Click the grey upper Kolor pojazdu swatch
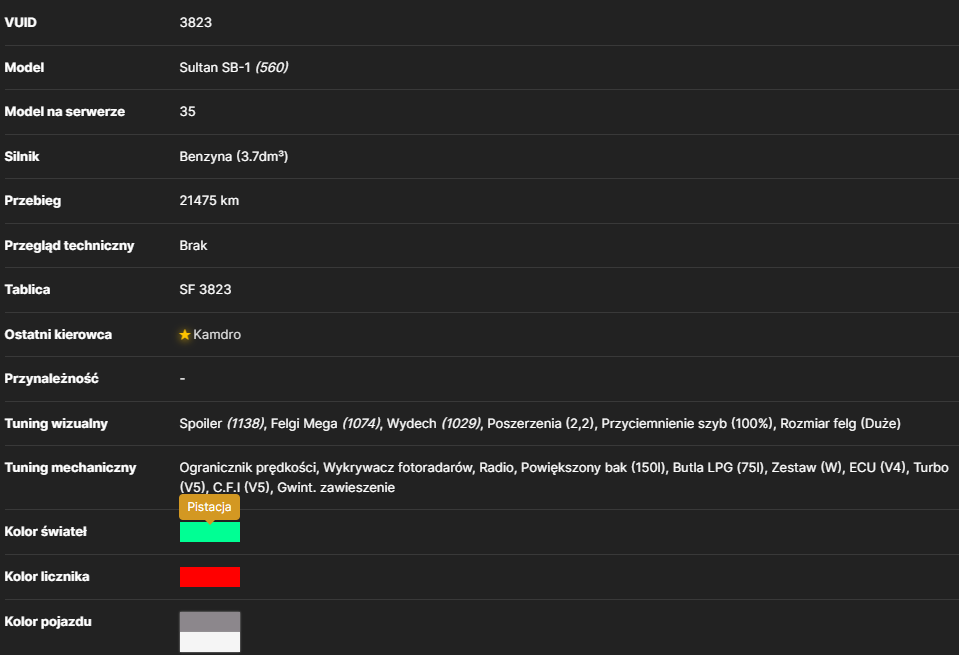 [210, 622]
